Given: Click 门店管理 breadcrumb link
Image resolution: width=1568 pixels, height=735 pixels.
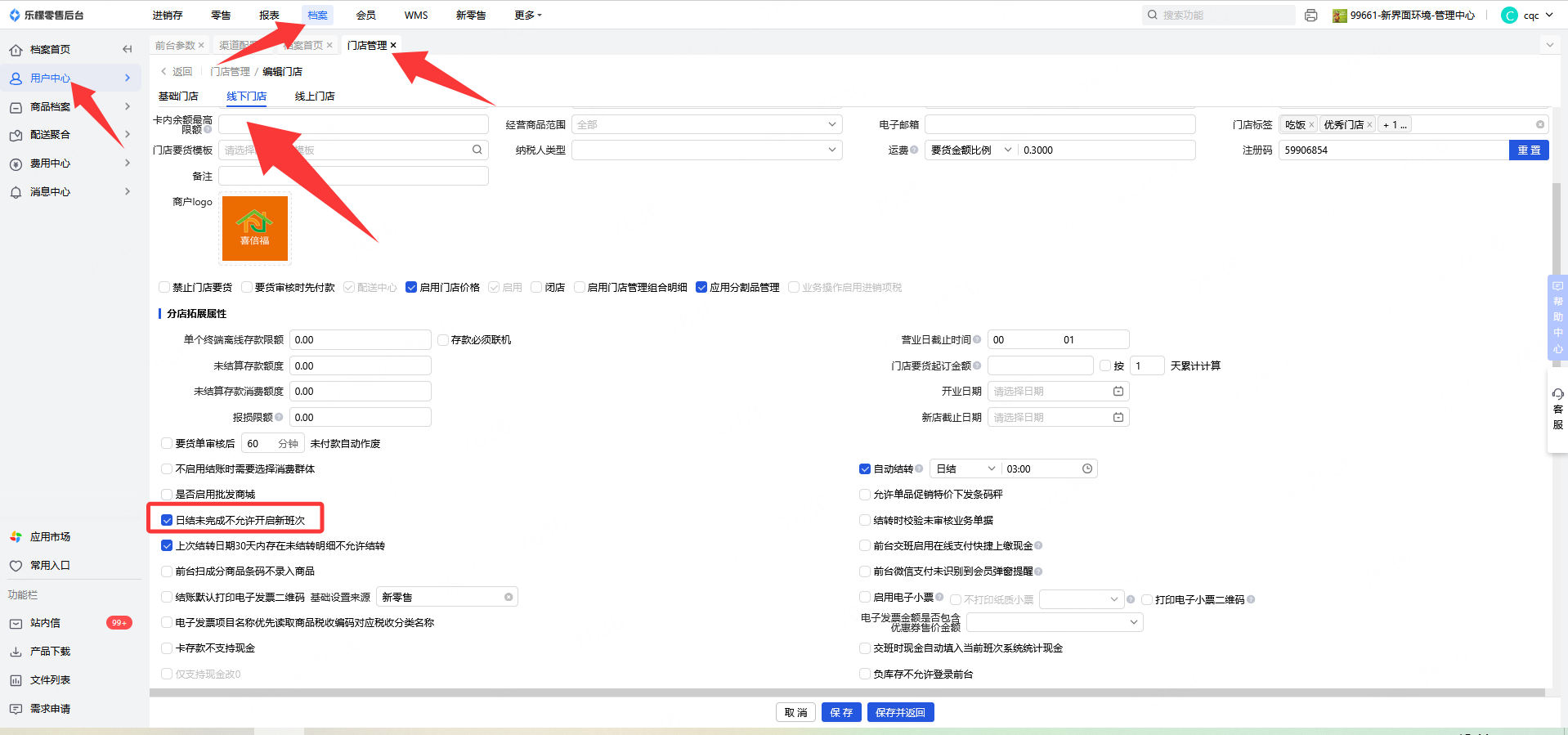Looking at the screenshot, I should point(231,72).
